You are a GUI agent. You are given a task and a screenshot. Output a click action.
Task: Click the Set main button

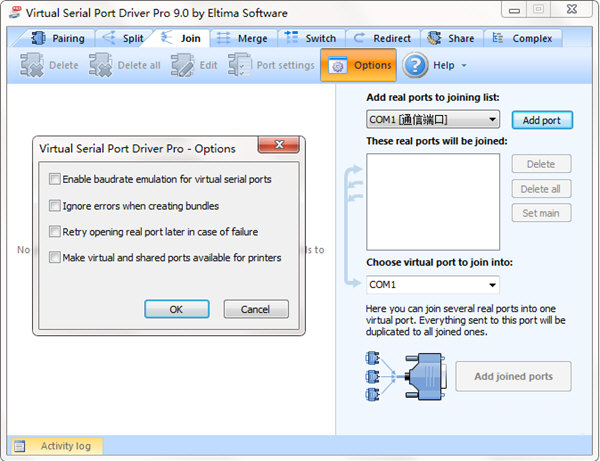tap(541, 213)
